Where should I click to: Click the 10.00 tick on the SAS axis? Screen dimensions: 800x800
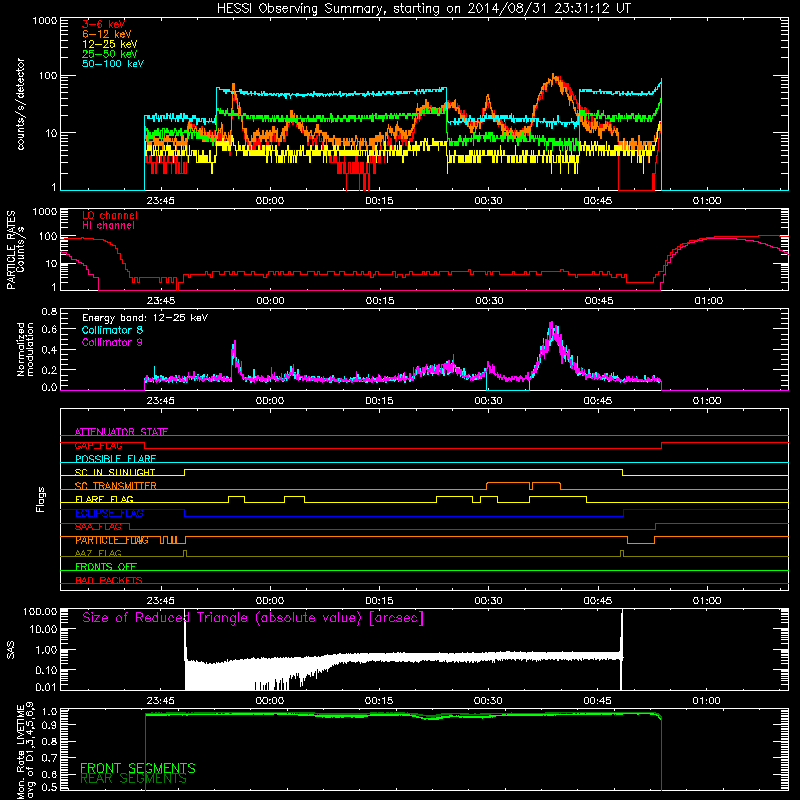coord(43,630)
